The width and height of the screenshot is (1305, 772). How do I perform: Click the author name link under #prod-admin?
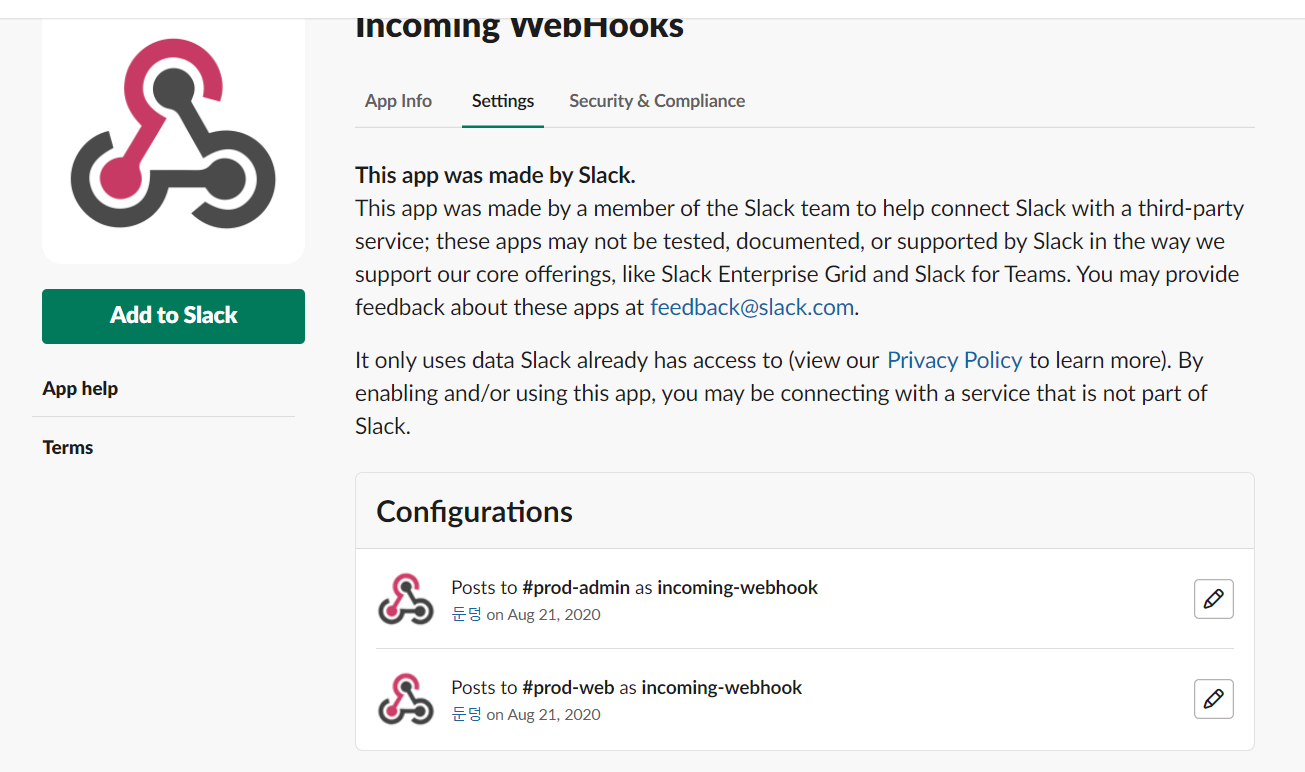pyautogui.click(x=466, y=614)
